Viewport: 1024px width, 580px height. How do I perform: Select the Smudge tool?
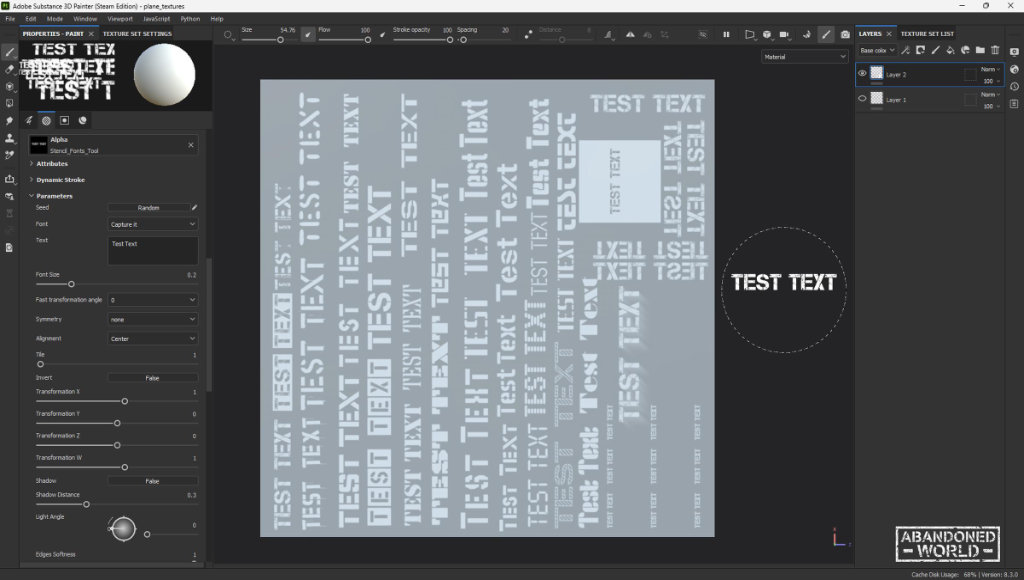pos(9,121)
